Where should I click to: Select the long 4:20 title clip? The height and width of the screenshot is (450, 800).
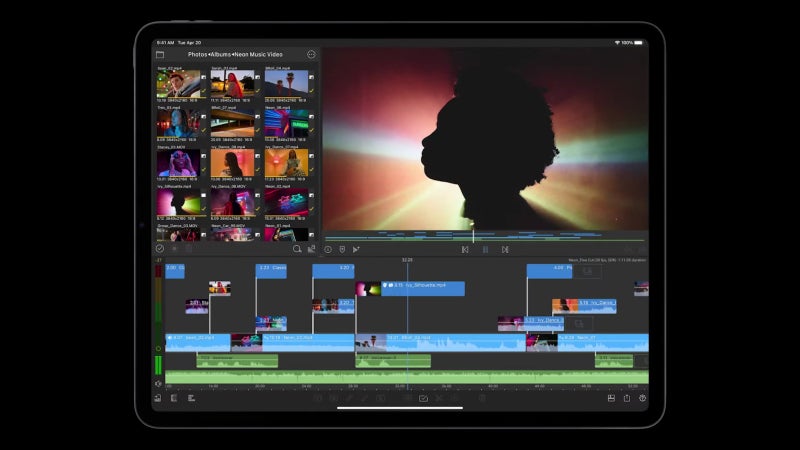[x=333, y=271]
